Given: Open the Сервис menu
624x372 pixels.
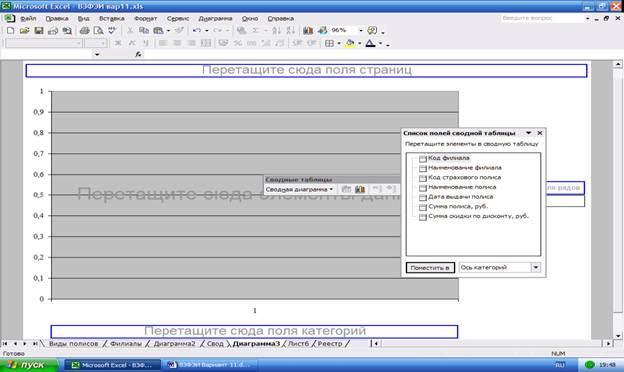Looking at the screenshot, I should pos(178,18).
